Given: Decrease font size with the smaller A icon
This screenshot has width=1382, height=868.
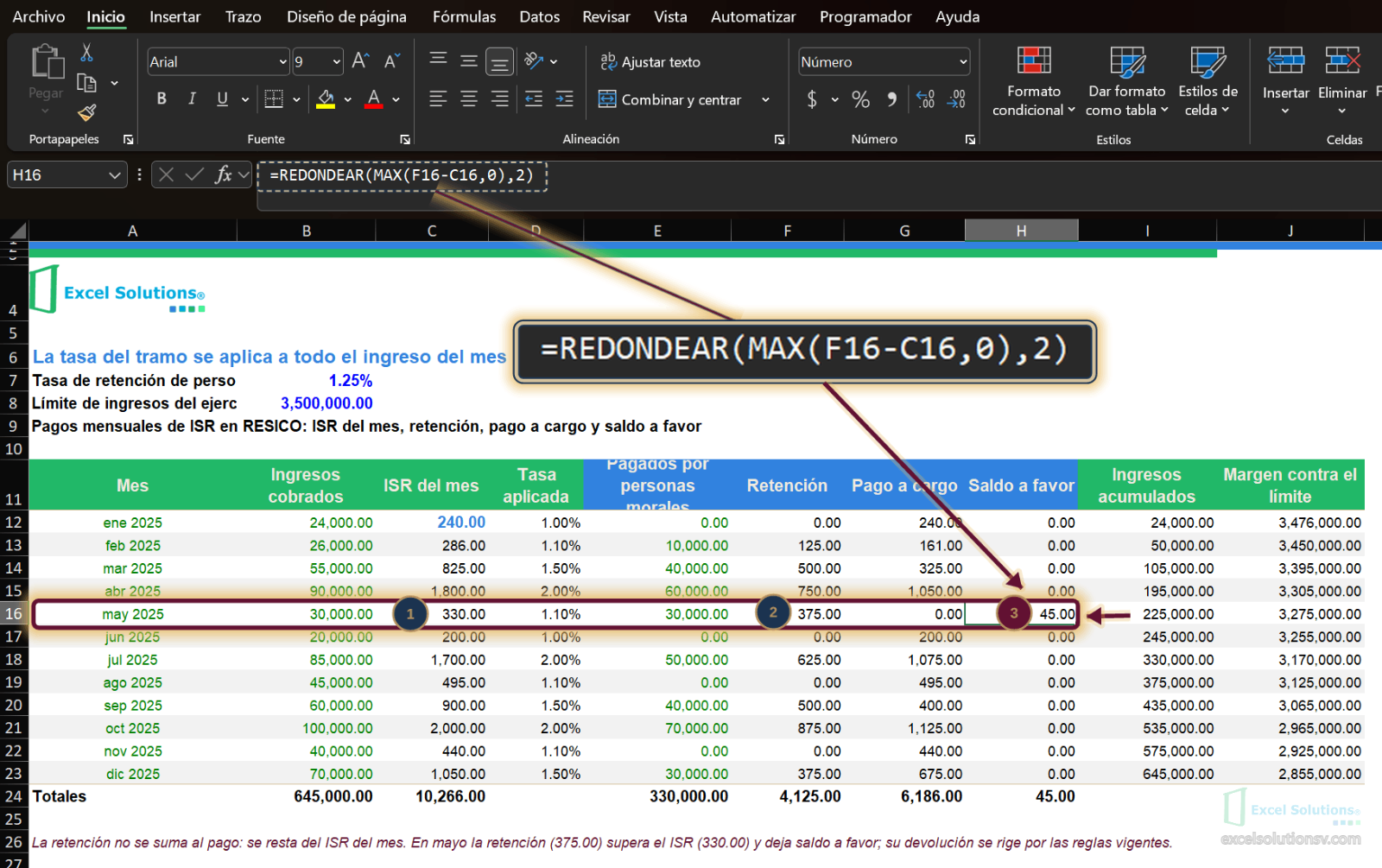Looking at the screenshot, I should coord(391,60).
